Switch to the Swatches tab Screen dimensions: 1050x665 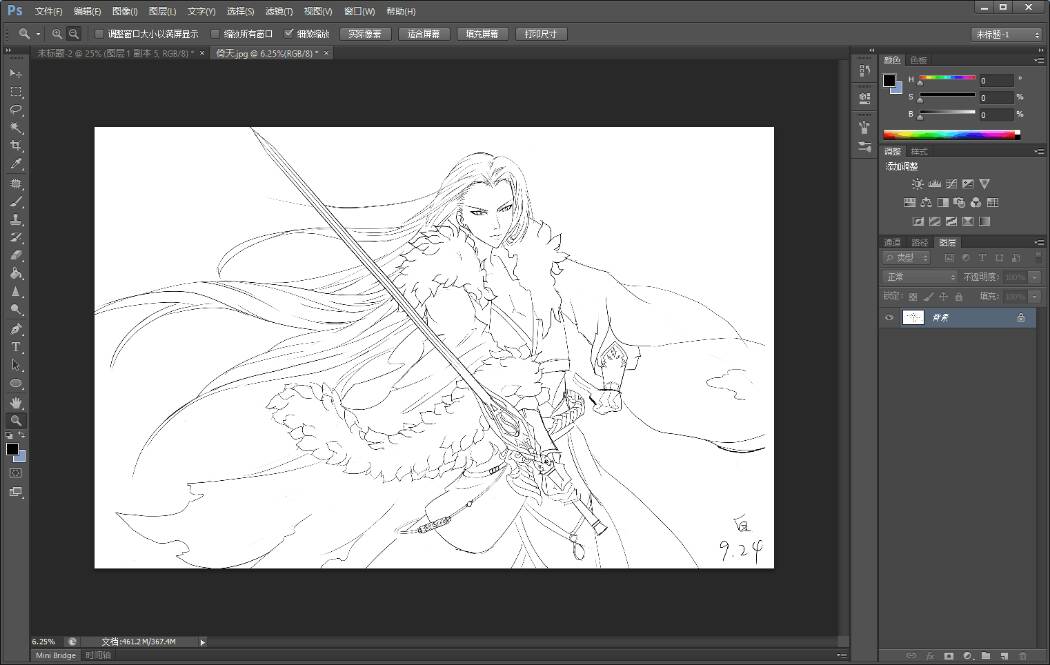click(919, 60)
